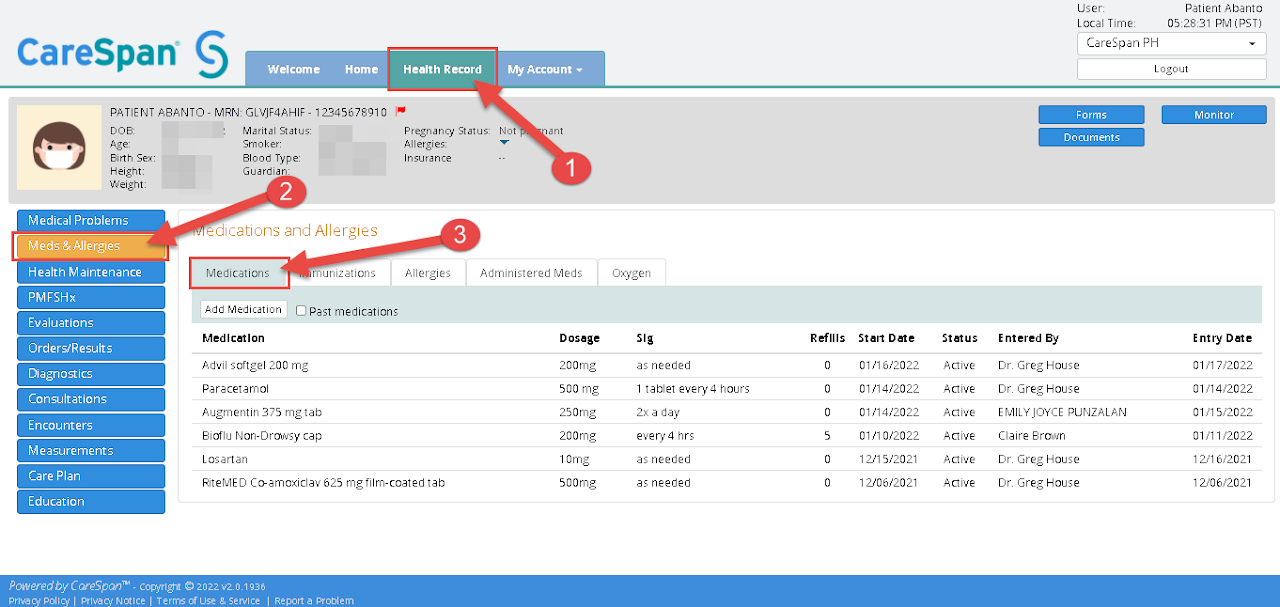Screen dimensions: 1280x607
Task: Open the Administered Meds tab
Action: pos(531,273)
